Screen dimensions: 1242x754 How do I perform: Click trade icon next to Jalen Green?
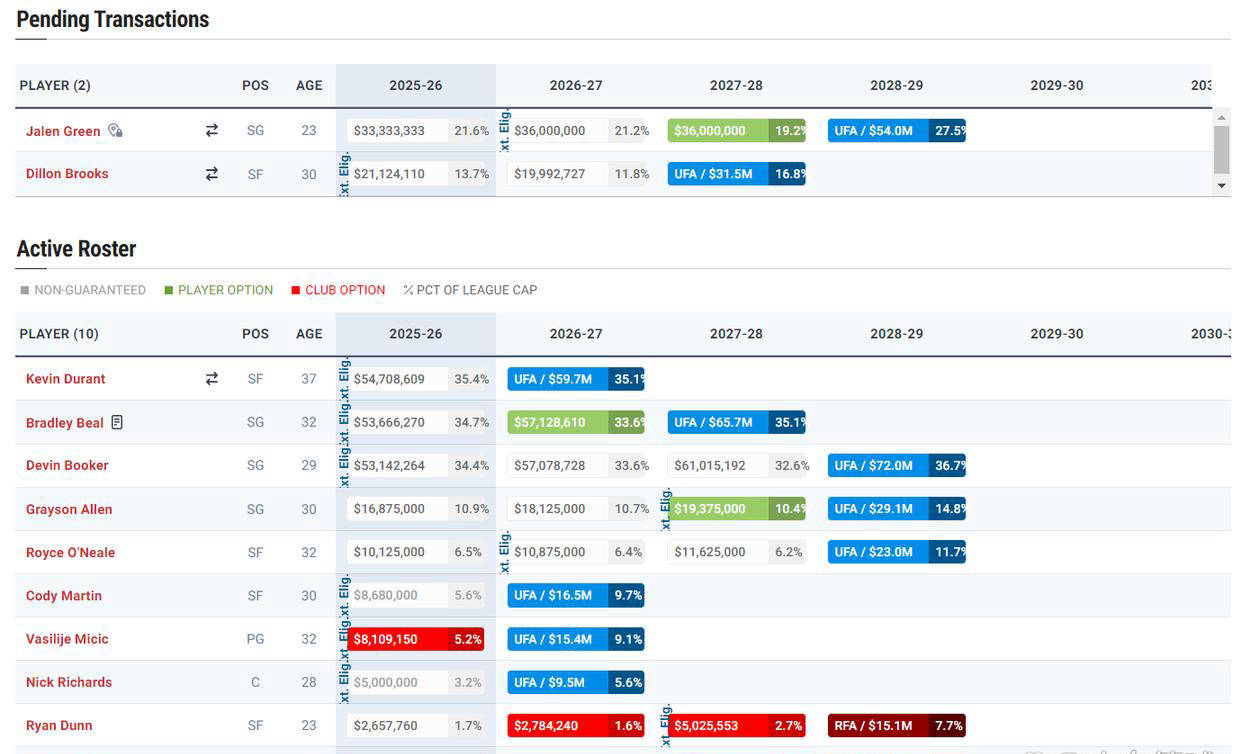click(212, 130)
